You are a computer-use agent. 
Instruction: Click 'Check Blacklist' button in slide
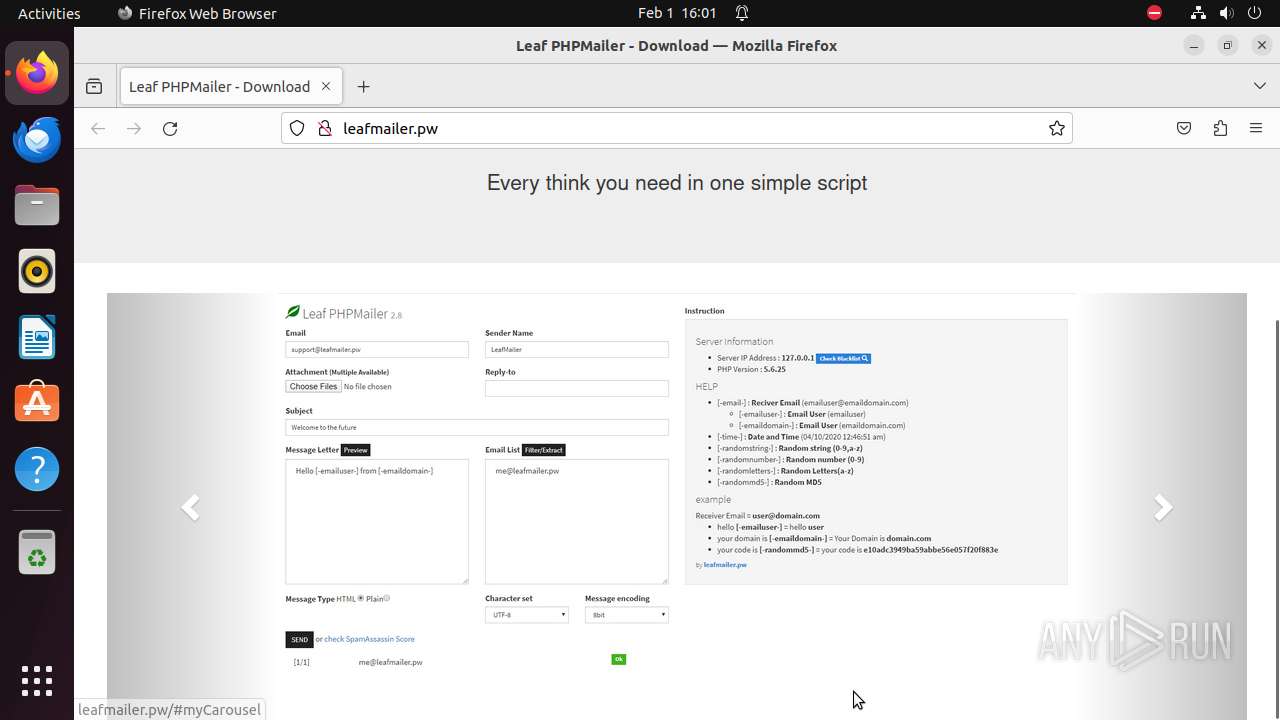click(x=844, y=358)
